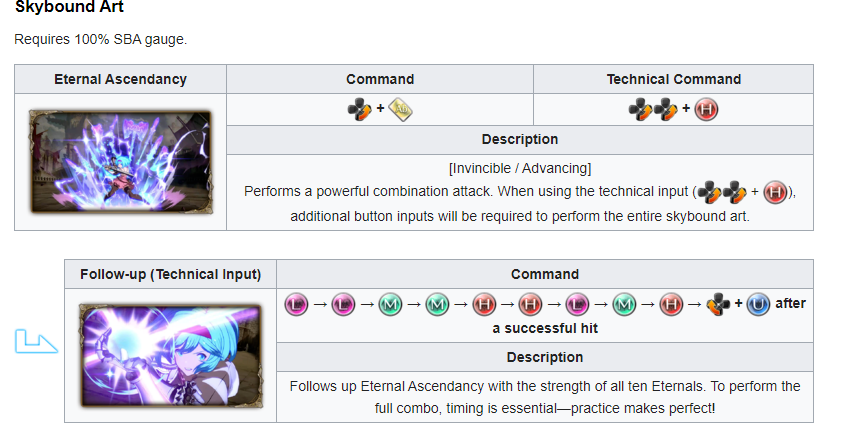Click the Eternal Ascendancy table header
850x448 pixels.
point(120,79)
